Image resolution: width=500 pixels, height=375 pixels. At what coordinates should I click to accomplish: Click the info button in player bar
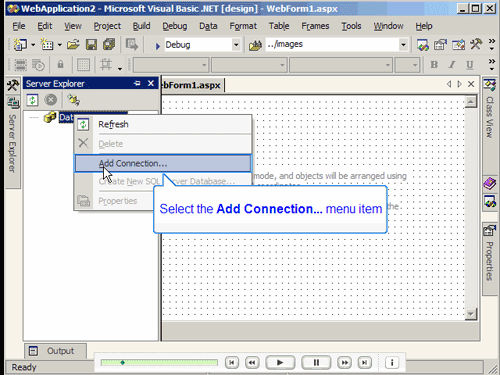(392, 362)
